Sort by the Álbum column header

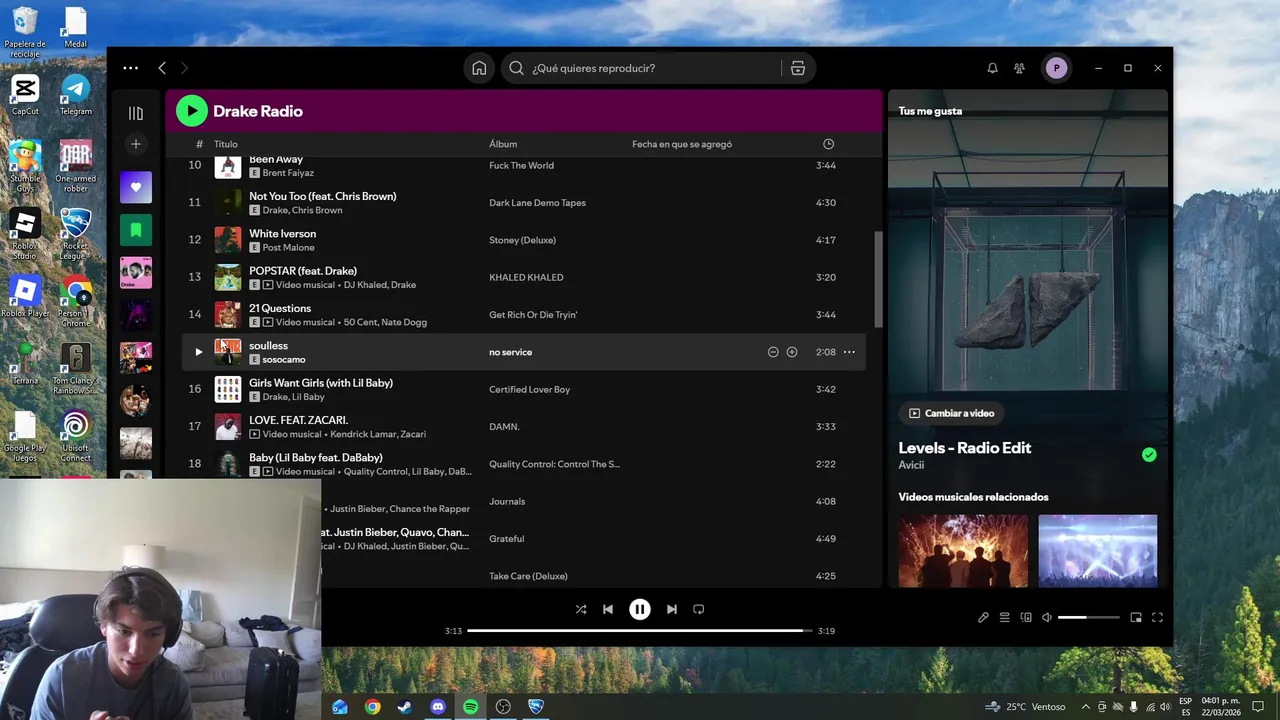click(x=503, y=144)
